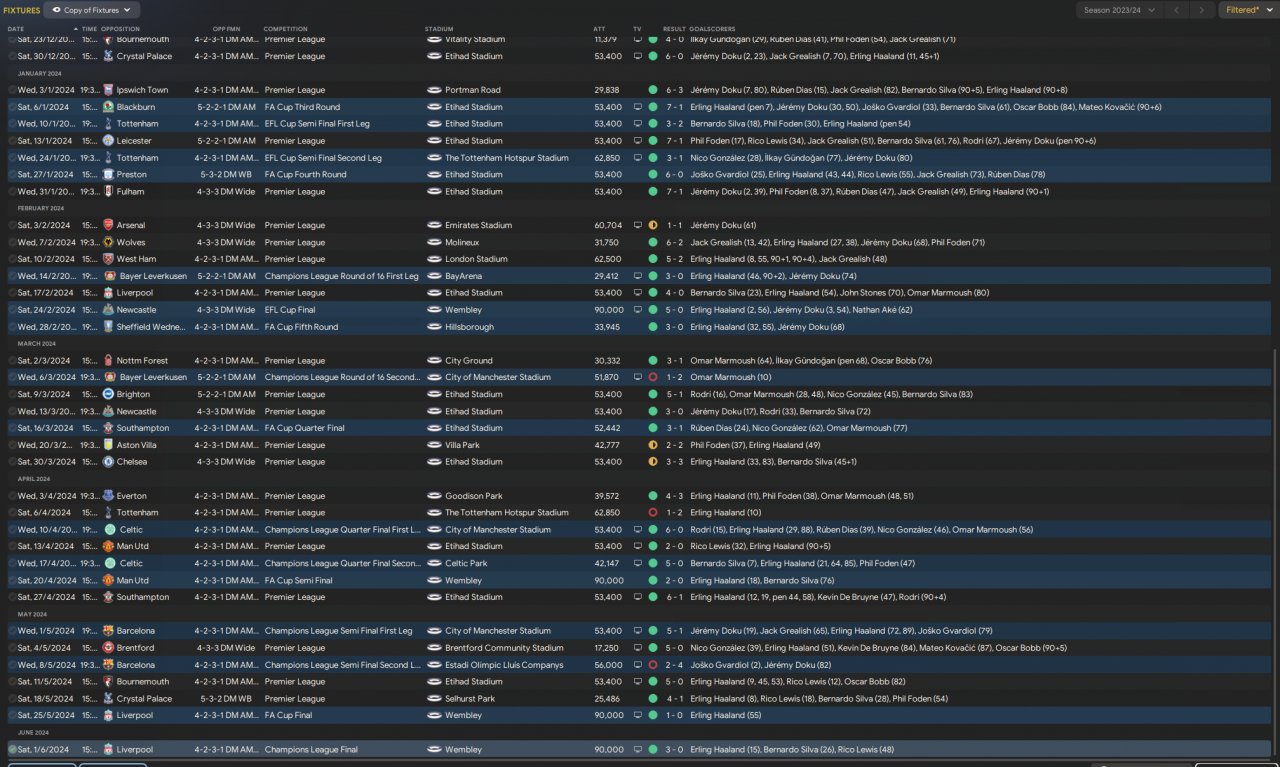
Task: Sort fixtures by the Att column header
Action: tap(599, 29)
